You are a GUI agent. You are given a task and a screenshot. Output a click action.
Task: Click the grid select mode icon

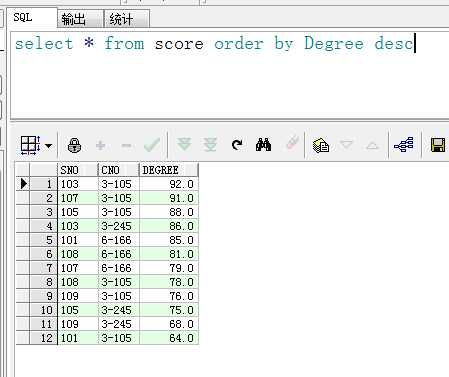tap(30, 145)
